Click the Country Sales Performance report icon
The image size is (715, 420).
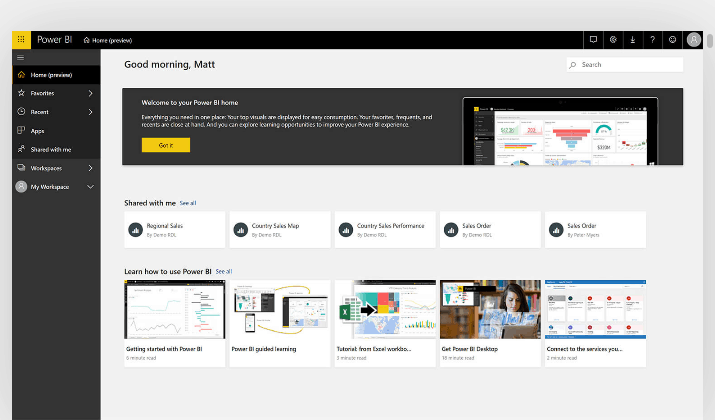(x=346, y=230)
